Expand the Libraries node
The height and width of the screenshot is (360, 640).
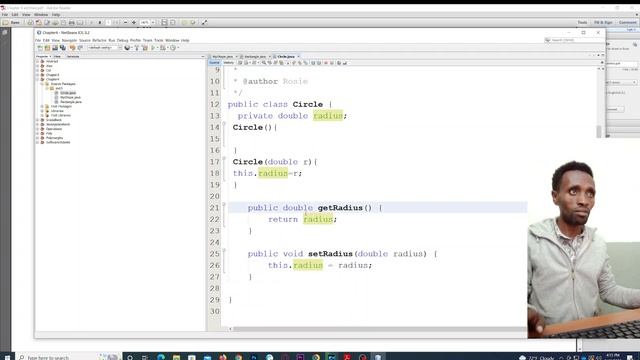point(42,111)
